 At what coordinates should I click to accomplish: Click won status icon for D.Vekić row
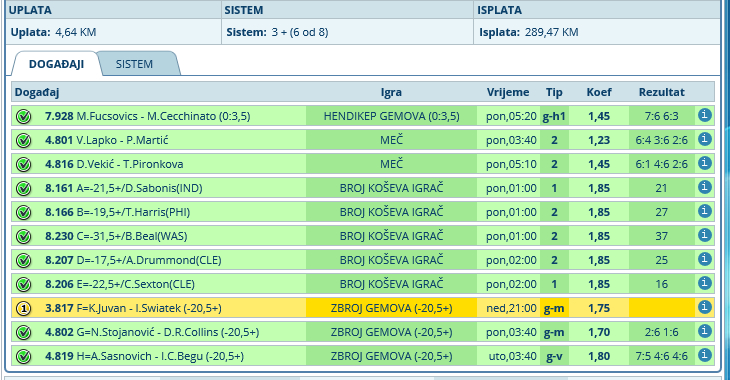[x=23, y=164]
